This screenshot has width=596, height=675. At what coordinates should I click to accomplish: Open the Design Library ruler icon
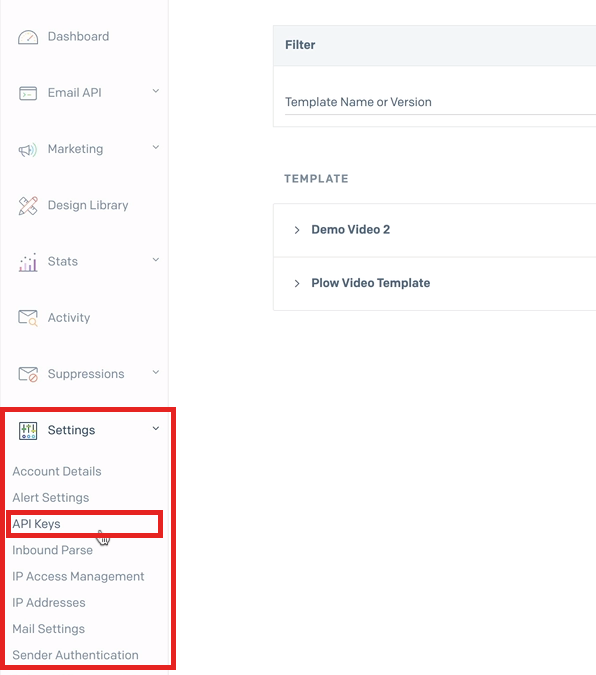pyautogui.click(x=28, y=206)
